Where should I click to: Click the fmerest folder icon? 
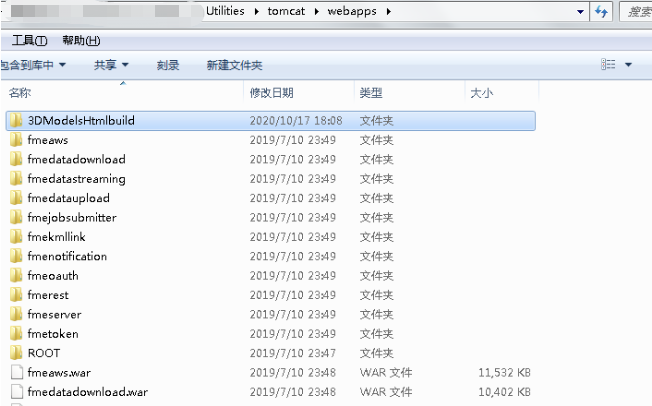pyautogui.click(x=16, y=295)
